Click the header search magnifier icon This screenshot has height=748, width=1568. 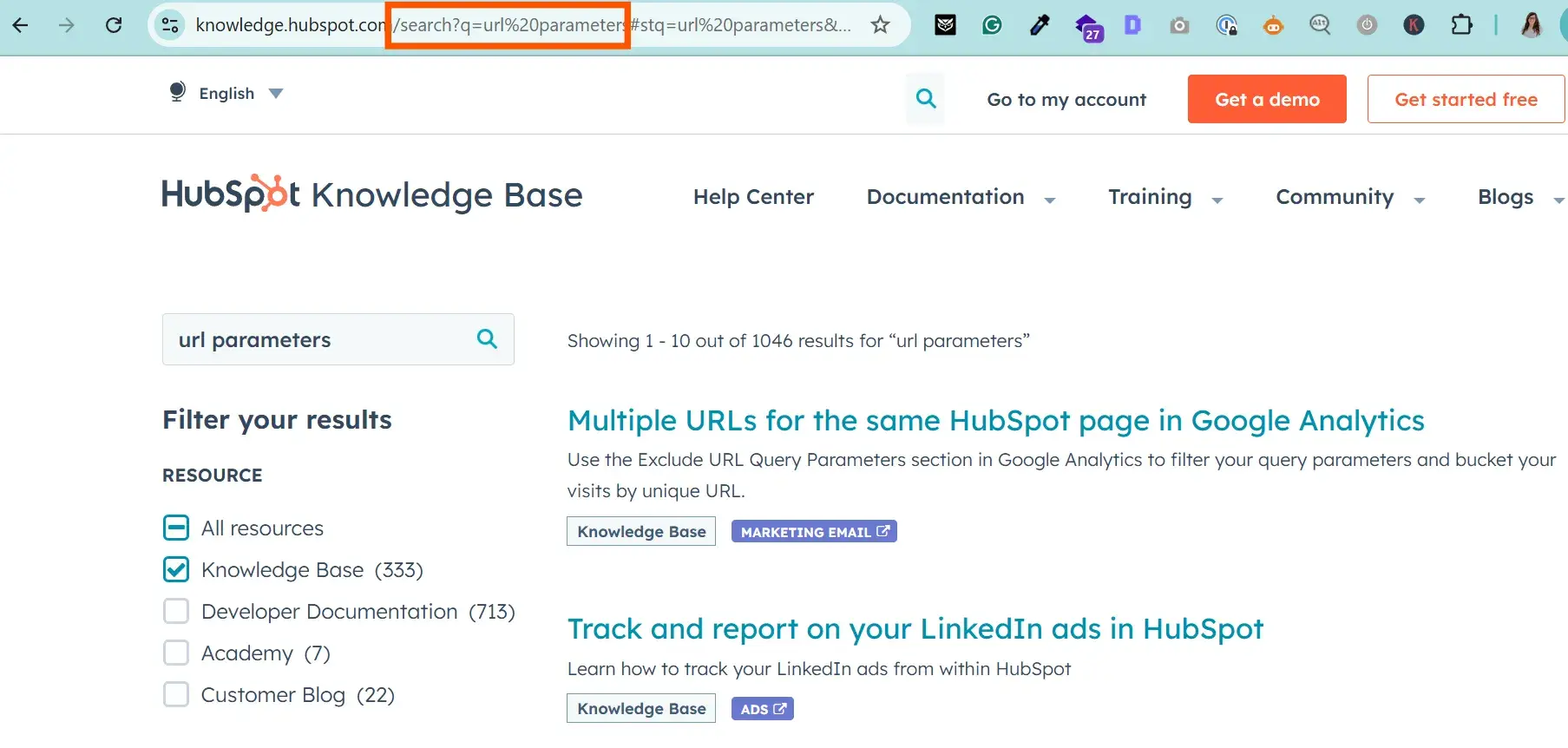point(926,99)
